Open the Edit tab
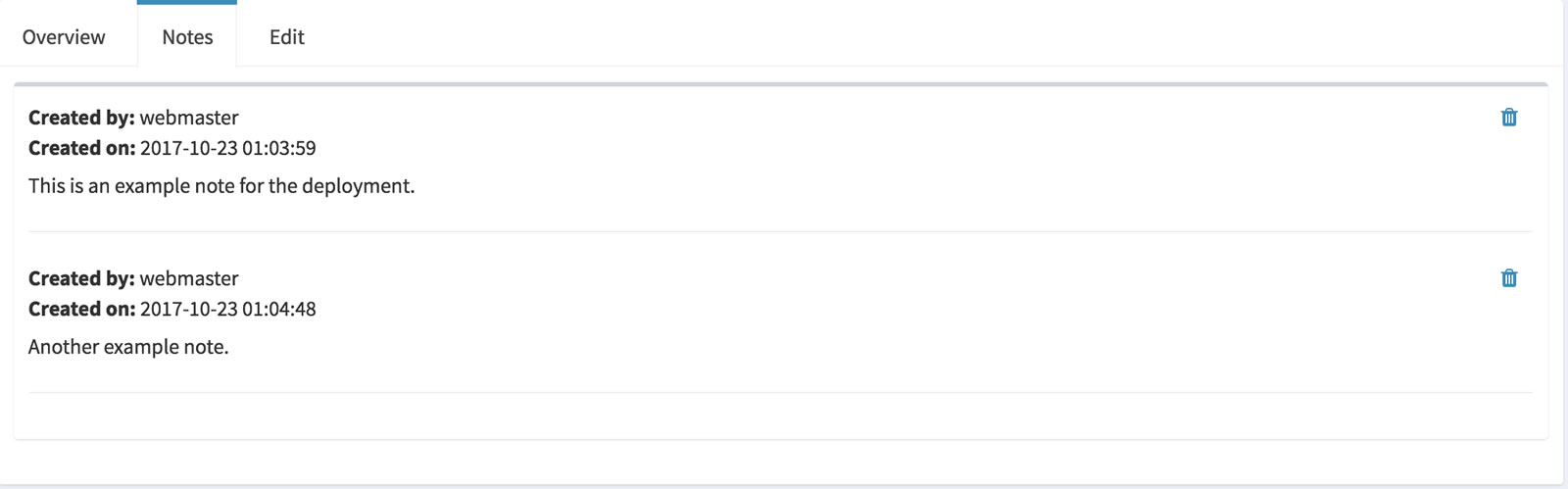Viewport: 1568px width, 489px height. click(x=287, y=37)
